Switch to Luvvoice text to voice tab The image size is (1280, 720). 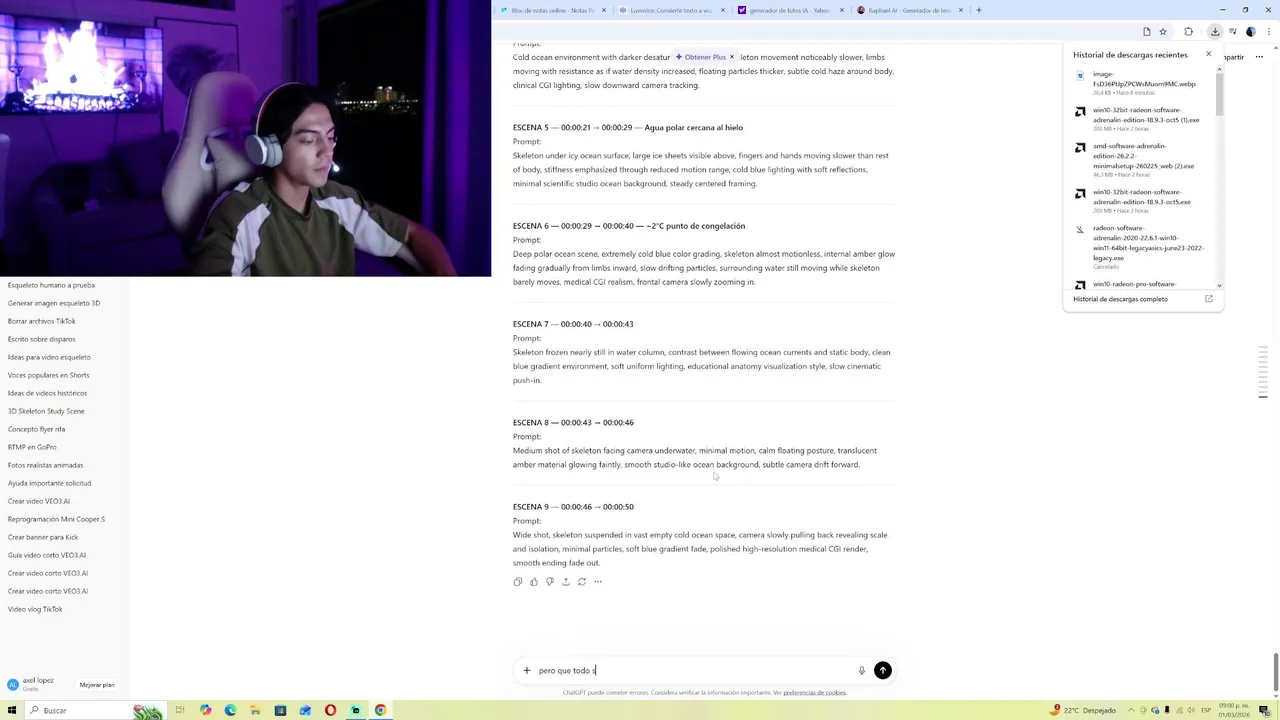pyautogui.click(x=671, y=10)
